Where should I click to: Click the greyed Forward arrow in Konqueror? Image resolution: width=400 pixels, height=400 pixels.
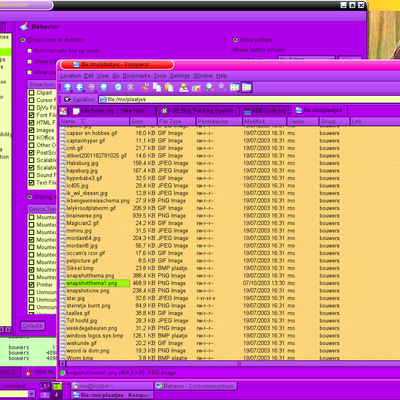[91, 87]
